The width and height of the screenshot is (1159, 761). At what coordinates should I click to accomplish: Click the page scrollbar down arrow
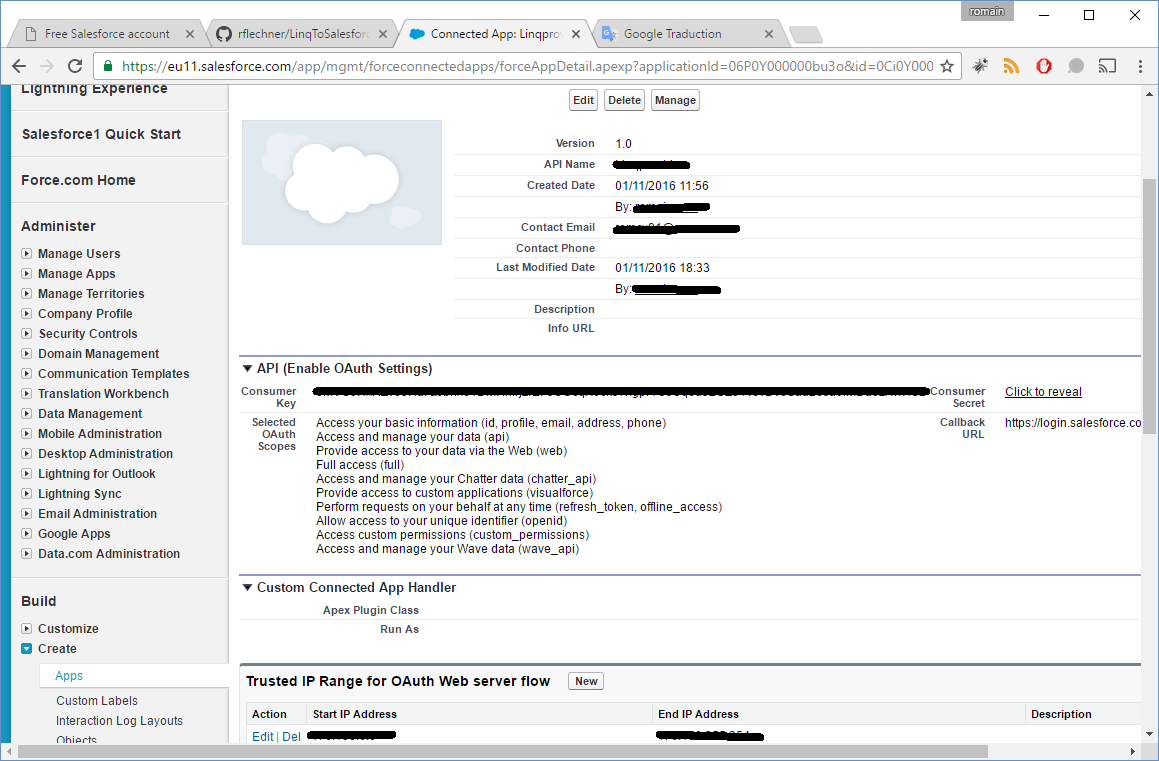tap(1149, 734)
